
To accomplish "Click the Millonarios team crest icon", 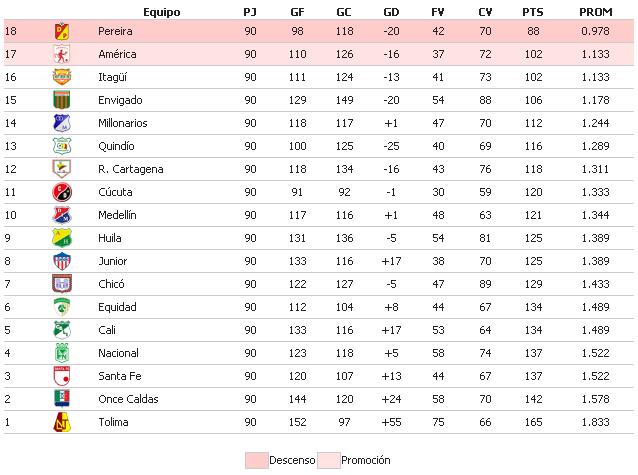I will (x=62, y=123).
